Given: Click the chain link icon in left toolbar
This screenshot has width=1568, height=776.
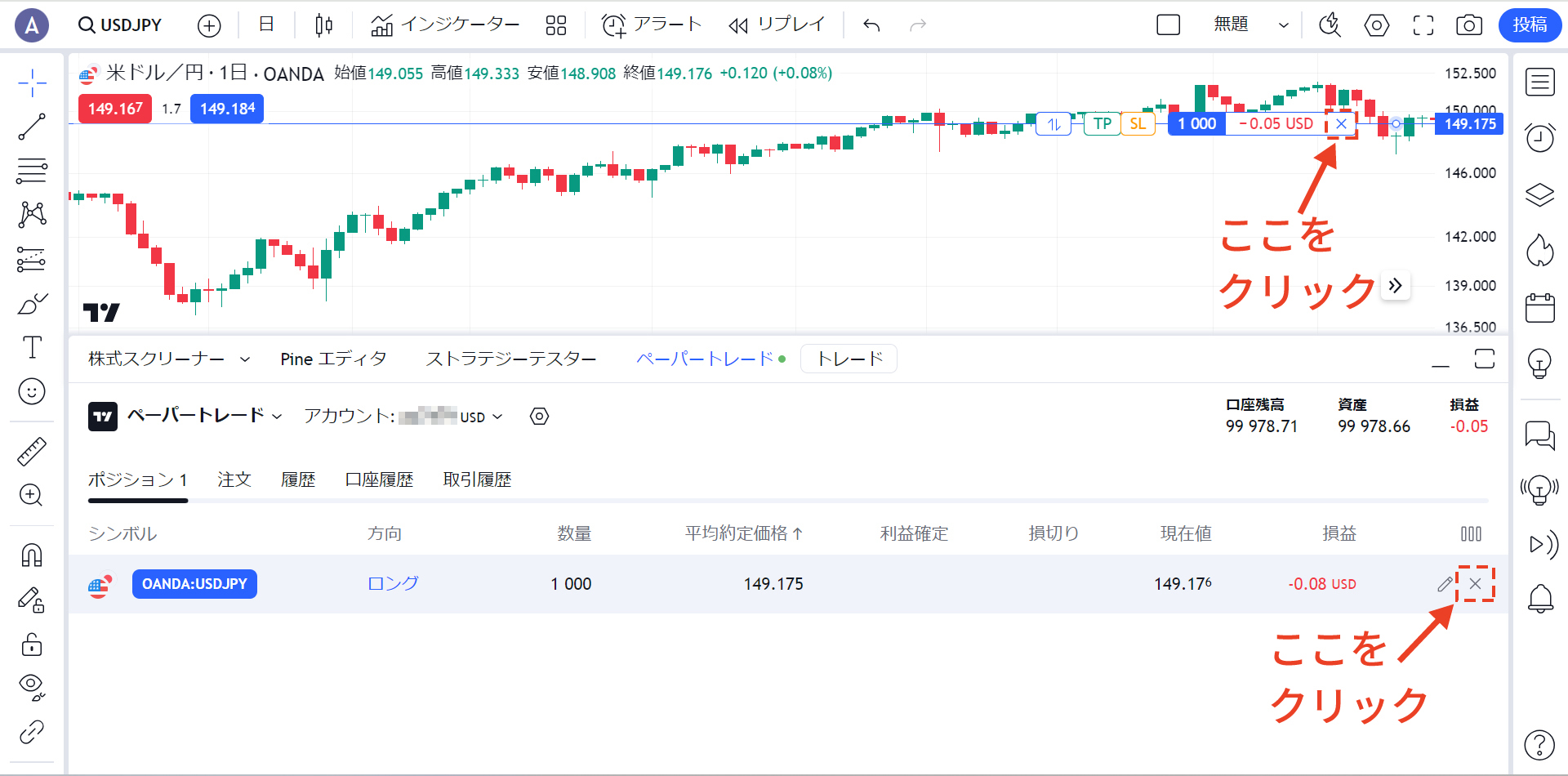Looking at the screenshot, I should coord(32,732).
